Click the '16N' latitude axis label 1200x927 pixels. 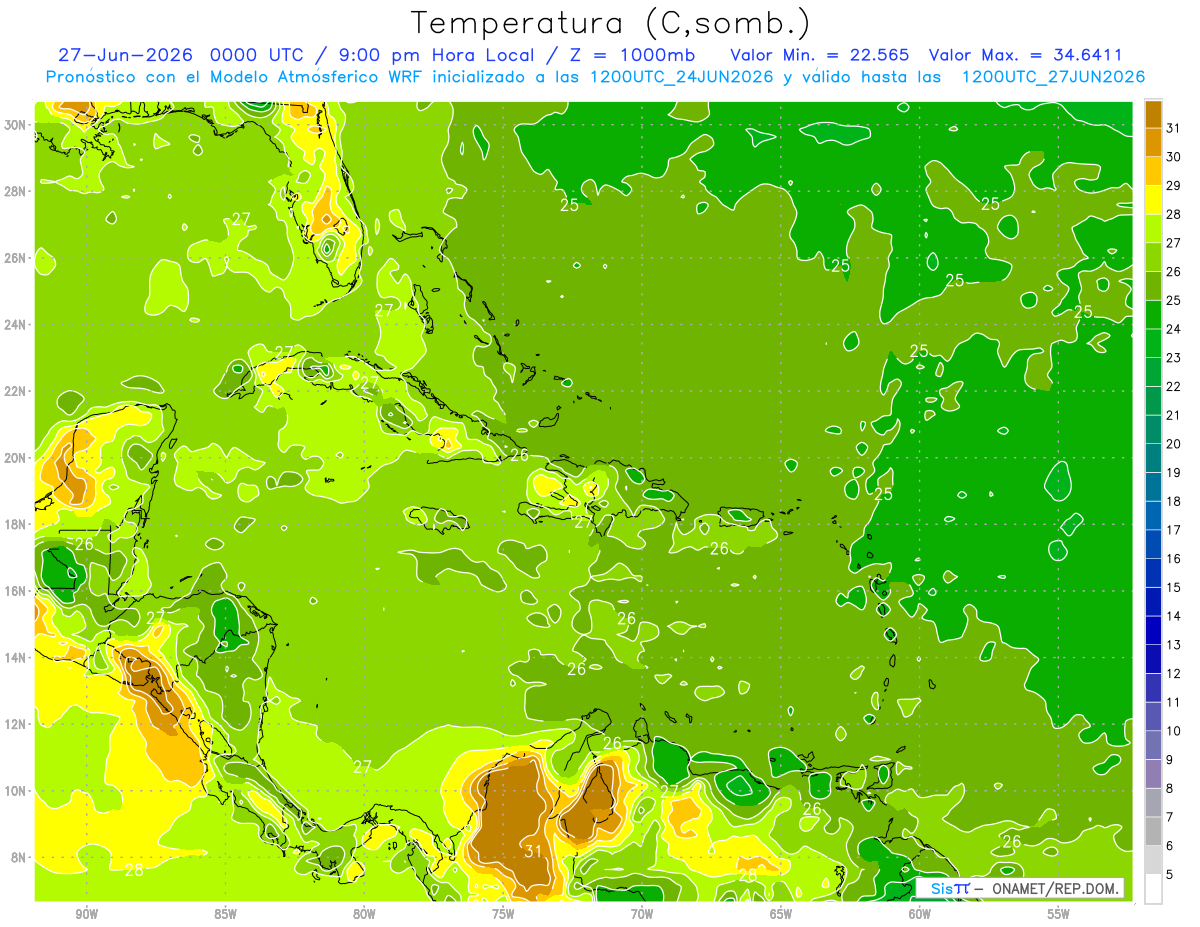pyautogui.click(x=15, y=591)
